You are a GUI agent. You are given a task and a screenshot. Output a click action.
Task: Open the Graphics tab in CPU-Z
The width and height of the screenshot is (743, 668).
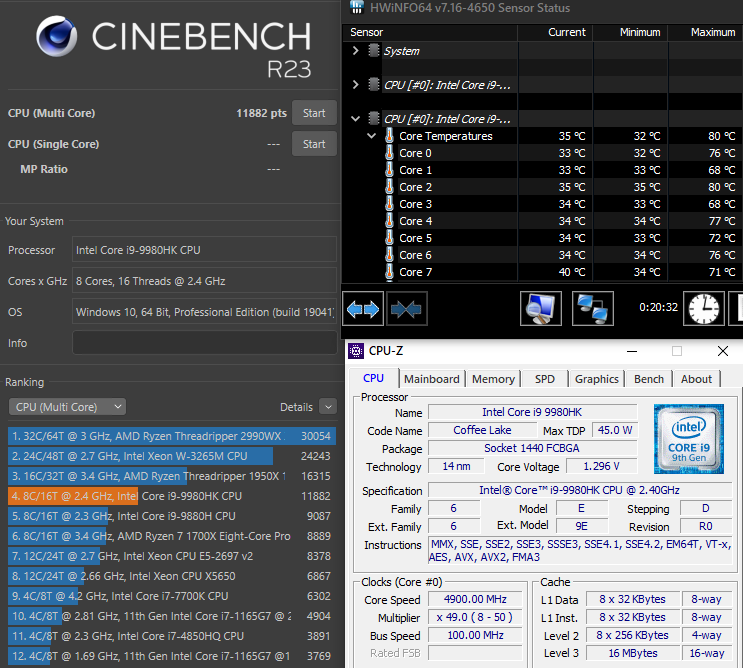tap(597, 379)
